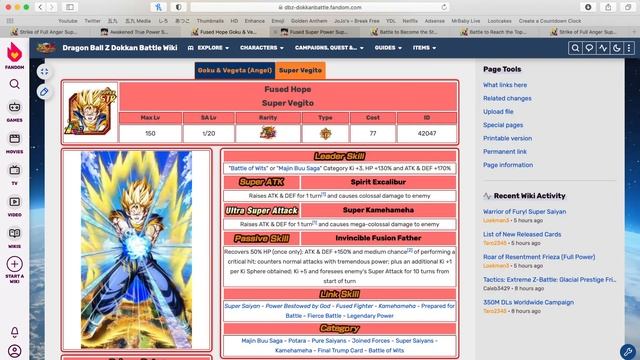Select the Super Vegito tab
This screenshot has height=360, width=640.
click(300, 70)
